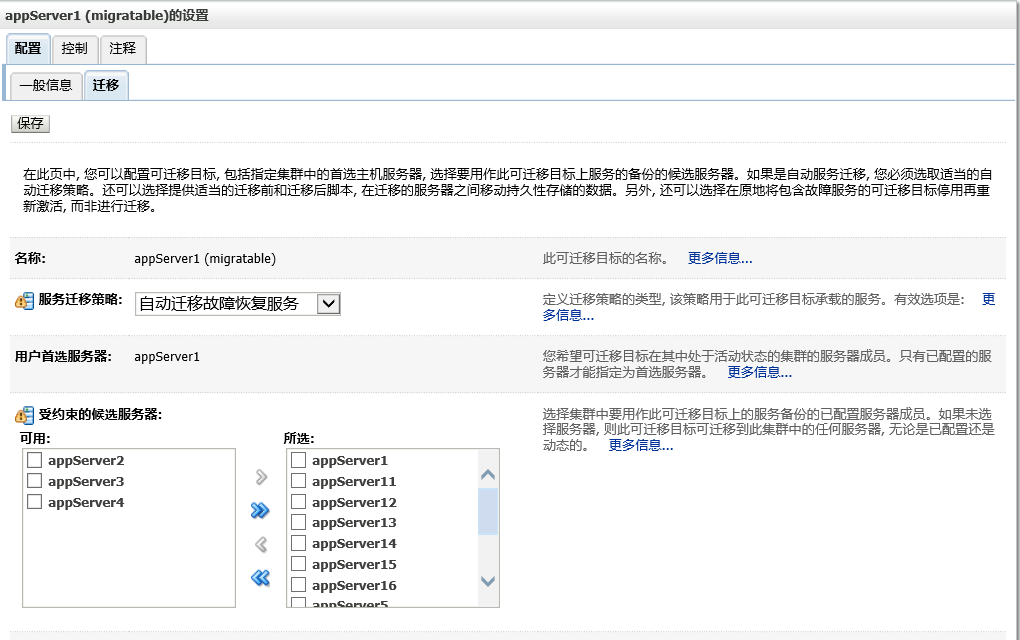
Task: Click the 所选 list heading
Action: (299, 438)
